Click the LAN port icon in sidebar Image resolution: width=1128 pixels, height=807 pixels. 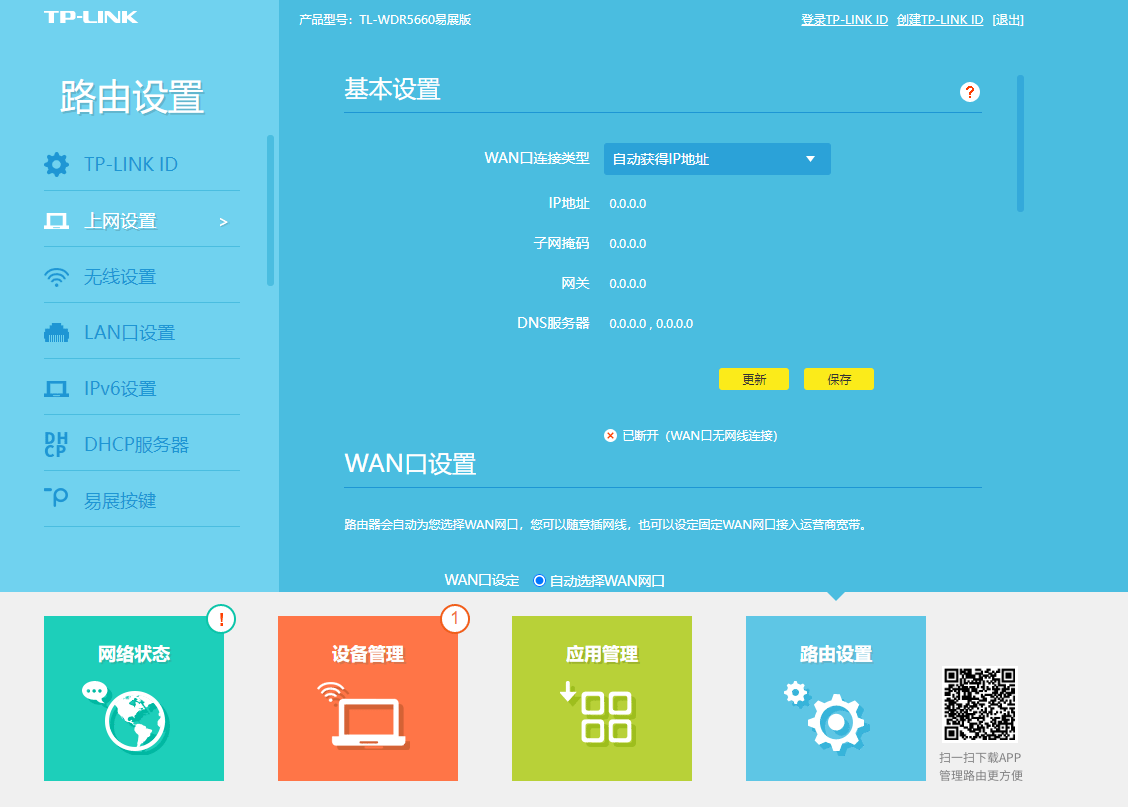point(57,333)
